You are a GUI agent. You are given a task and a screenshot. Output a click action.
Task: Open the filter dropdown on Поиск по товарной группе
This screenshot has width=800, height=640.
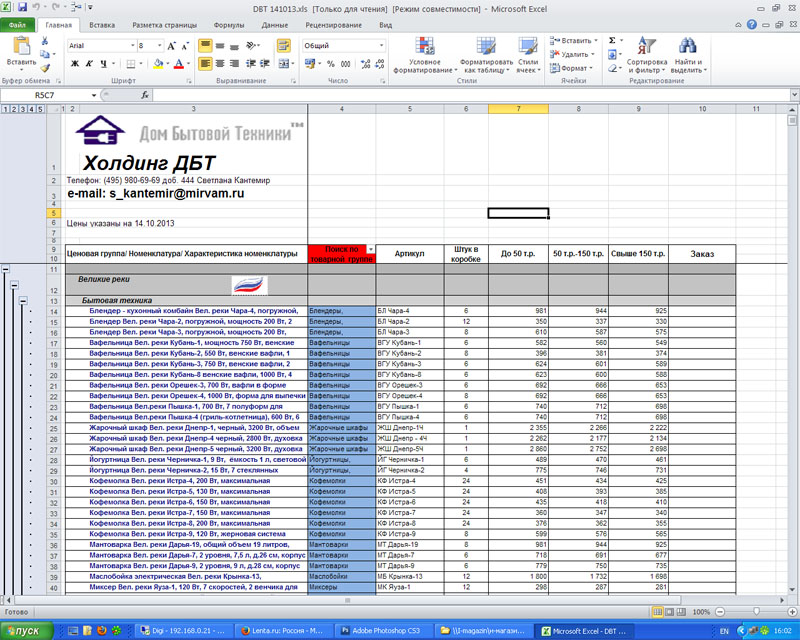pos(371,250)
